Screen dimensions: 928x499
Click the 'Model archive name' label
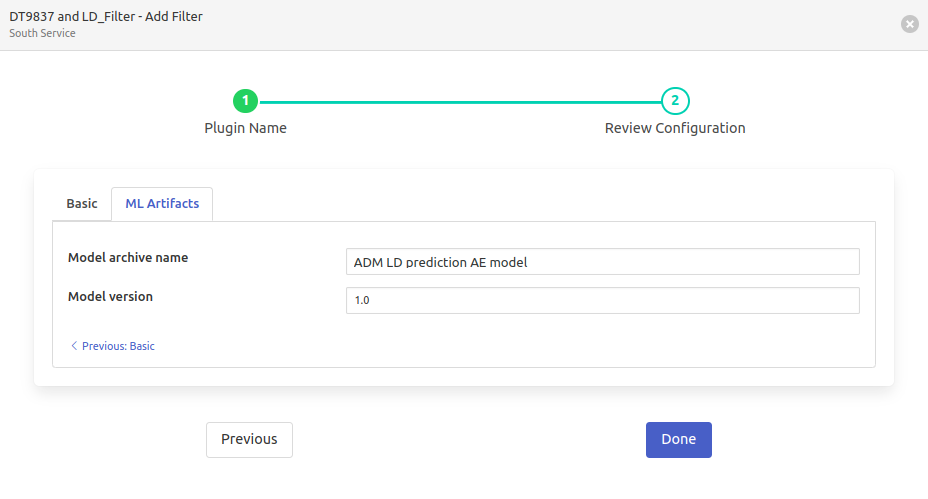(x=128, y=258)
